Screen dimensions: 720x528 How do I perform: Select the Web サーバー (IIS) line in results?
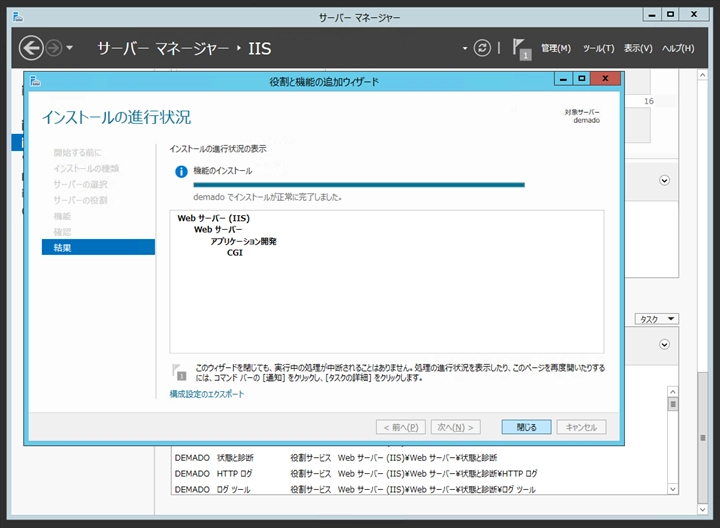tap(214, 218)
